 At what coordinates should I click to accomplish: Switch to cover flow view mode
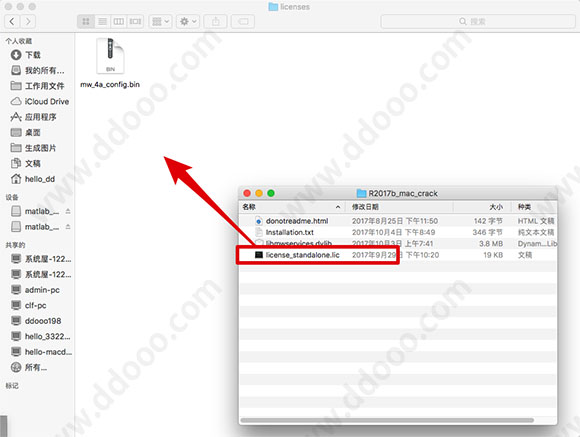tap(135, 21)
